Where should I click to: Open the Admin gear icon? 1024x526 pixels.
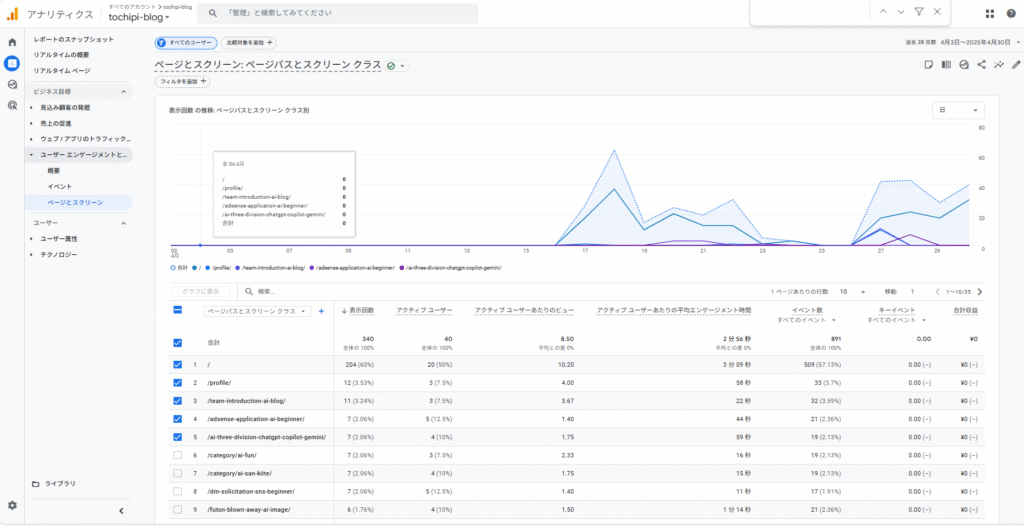click(12, 505)
